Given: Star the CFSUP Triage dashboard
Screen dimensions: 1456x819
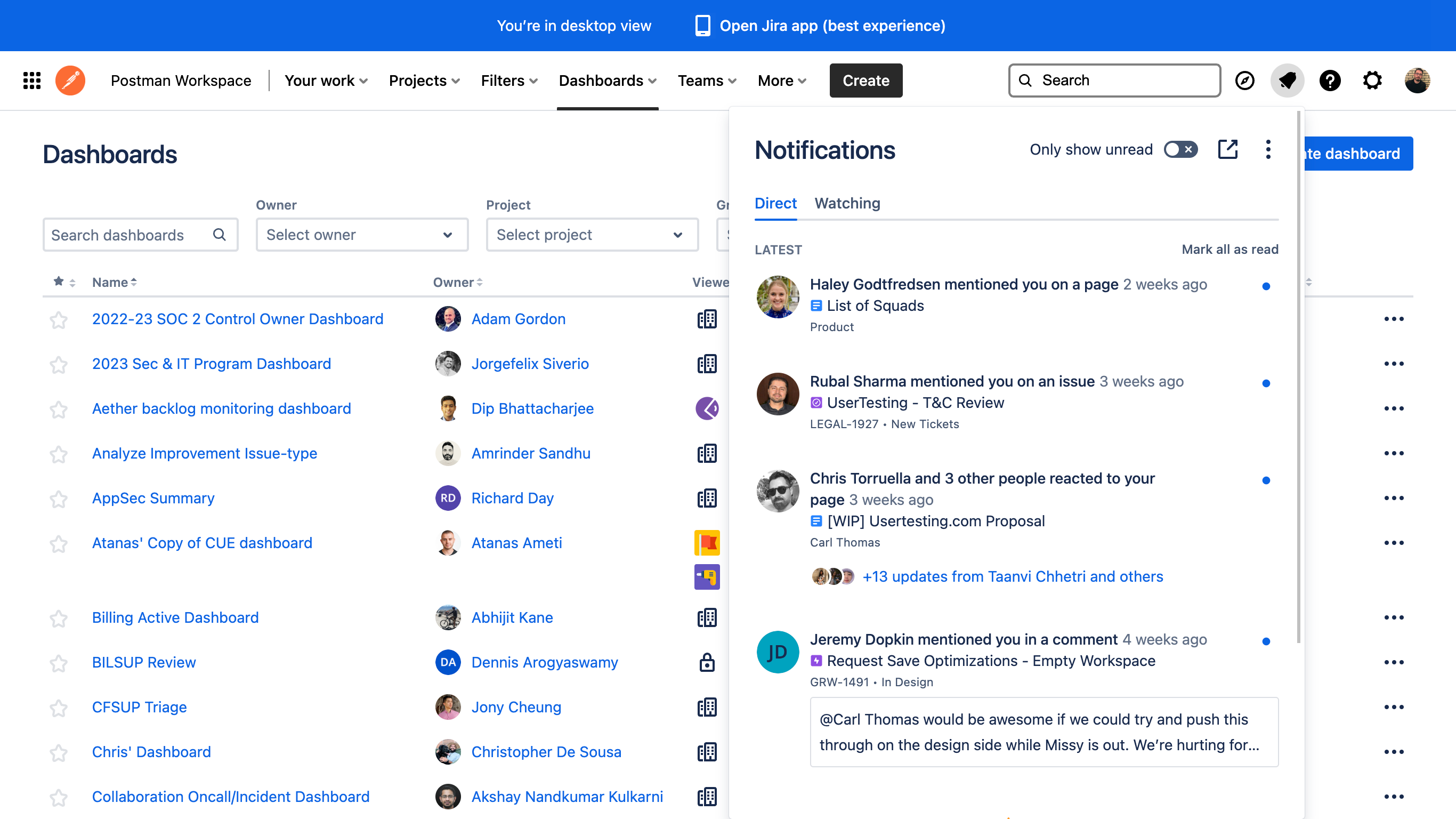Looking at the screenshot, I should point(58,708).
